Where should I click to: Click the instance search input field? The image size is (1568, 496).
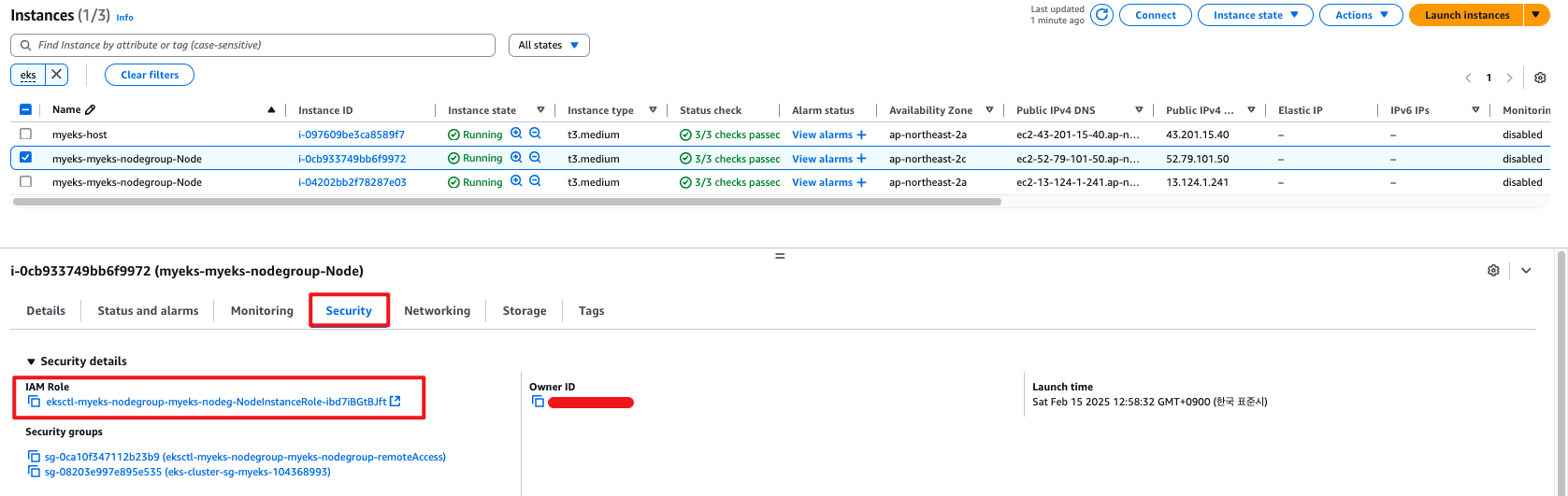tap(252, 45)
